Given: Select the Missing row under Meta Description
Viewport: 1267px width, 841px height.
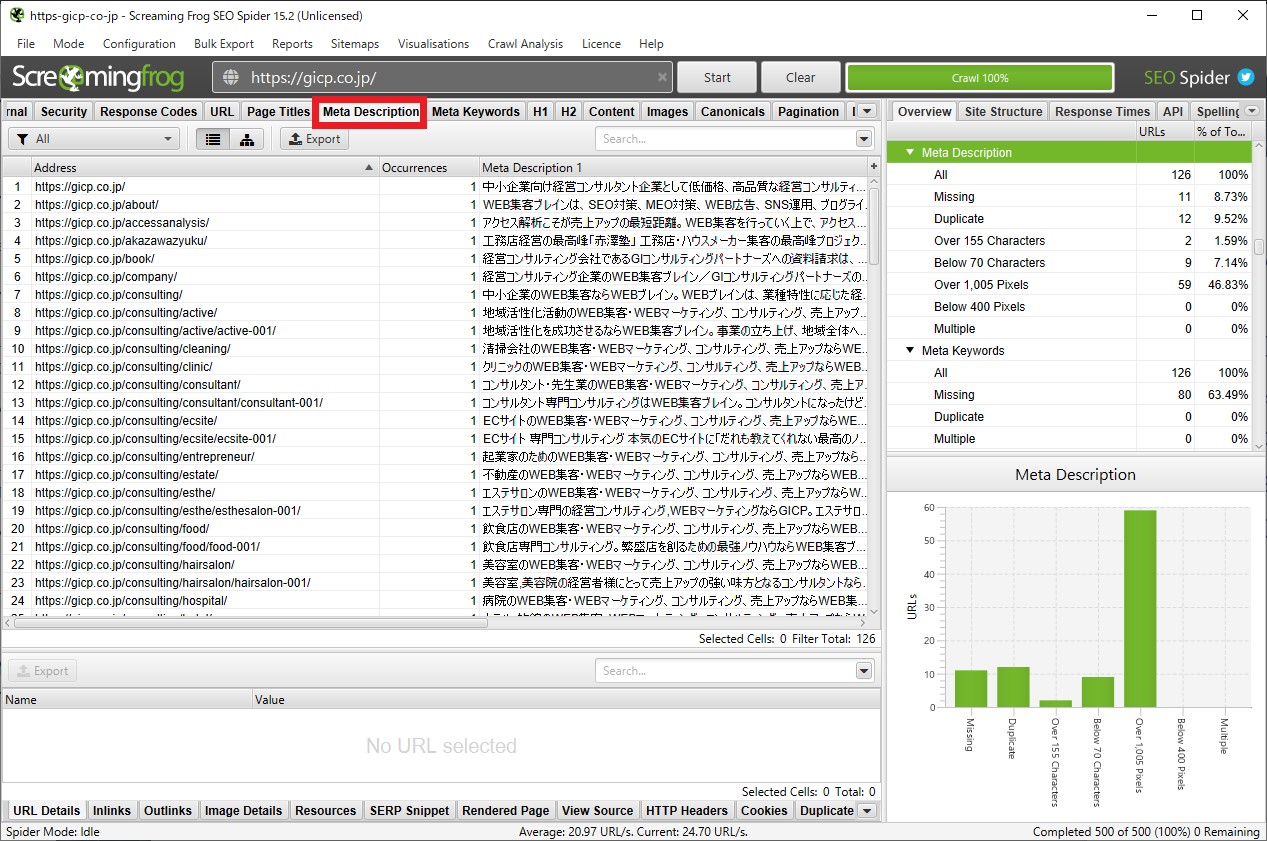Looking at the screenshot, I should (1069, 197).
